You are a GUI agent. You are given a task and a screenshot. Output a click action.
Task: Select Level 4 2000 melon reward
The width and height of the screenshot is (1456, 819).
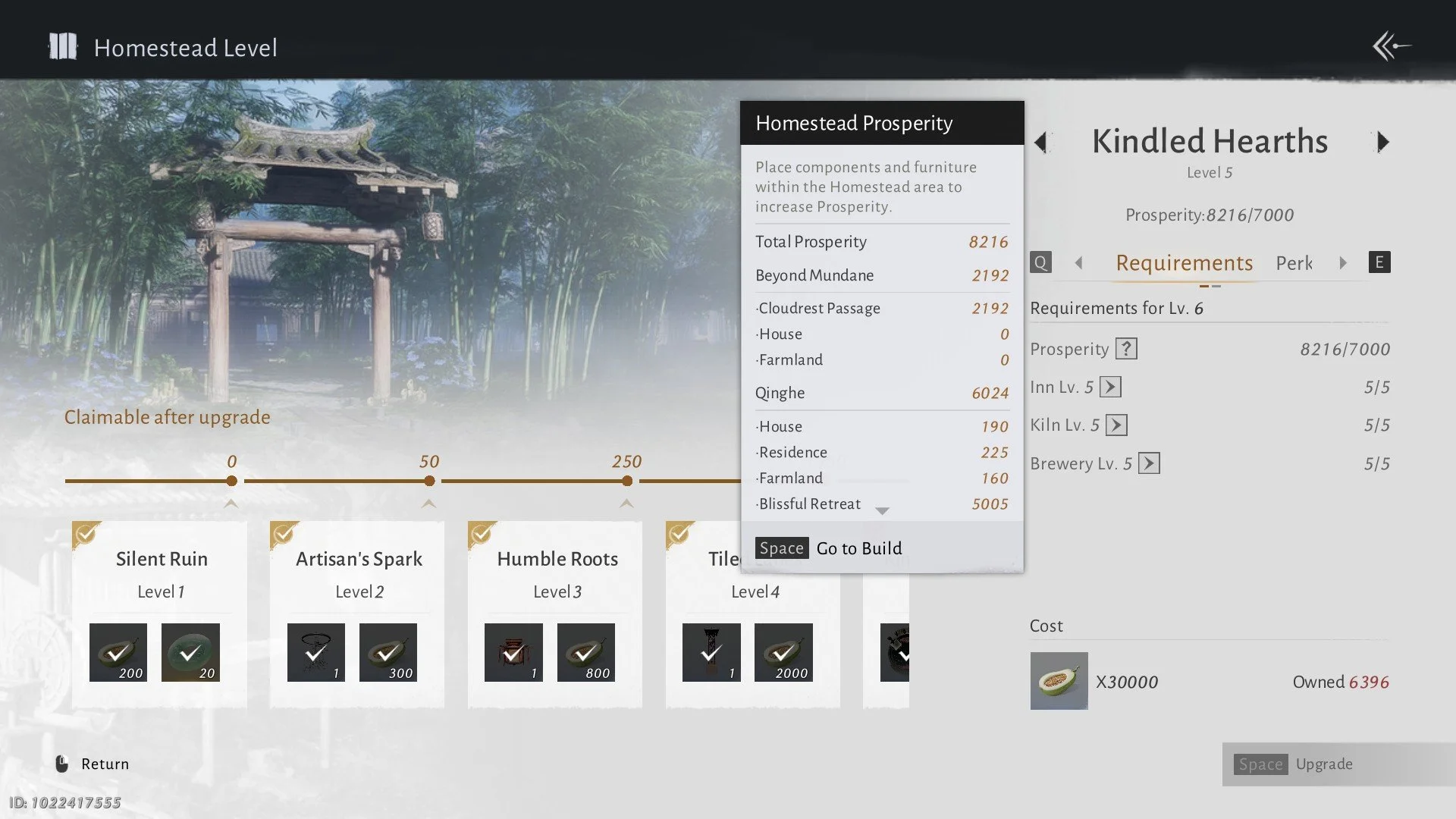(783, 652)
